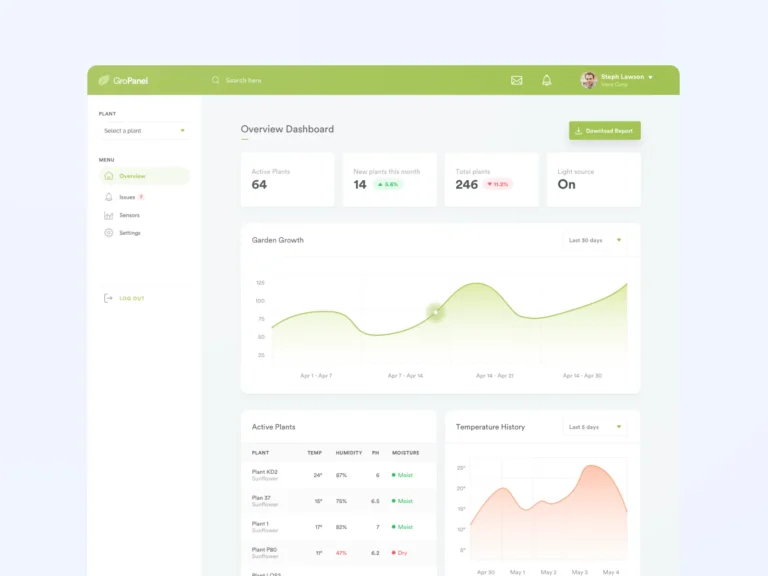Viewport: 768px width, 576px height.
Task: Click the Apr 7 - Apr 14 axis label
Action: [x=405, y=376]
